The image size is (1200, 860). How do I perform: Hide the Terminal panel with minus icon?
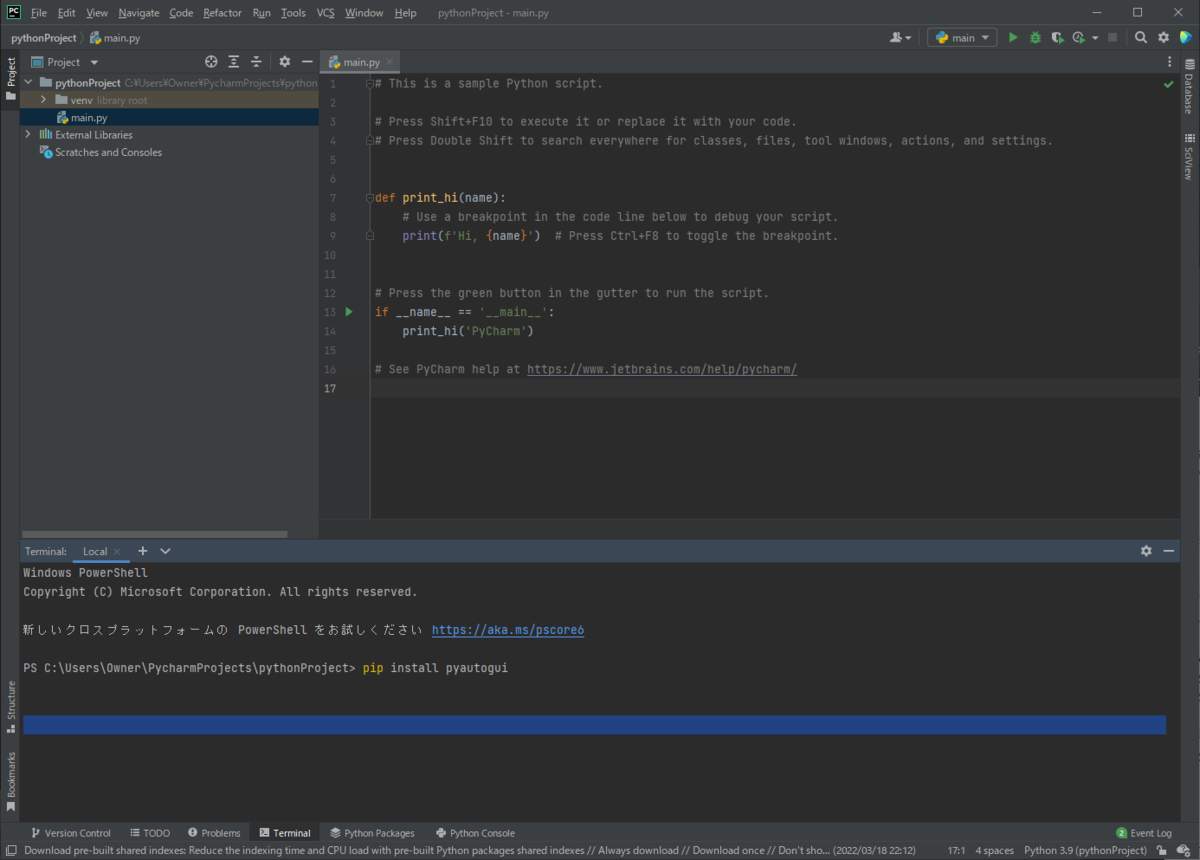[x=1169, y=551]
